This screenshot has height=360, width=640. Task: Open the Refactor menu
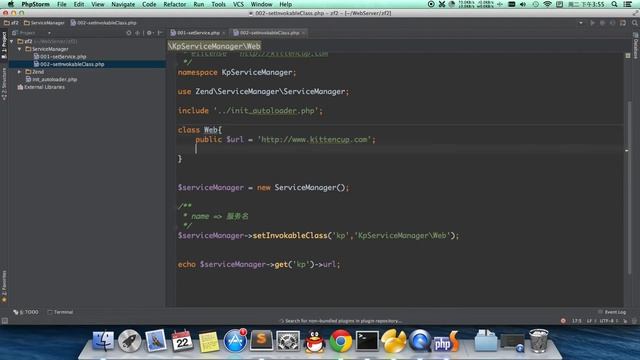coord(174,4)
